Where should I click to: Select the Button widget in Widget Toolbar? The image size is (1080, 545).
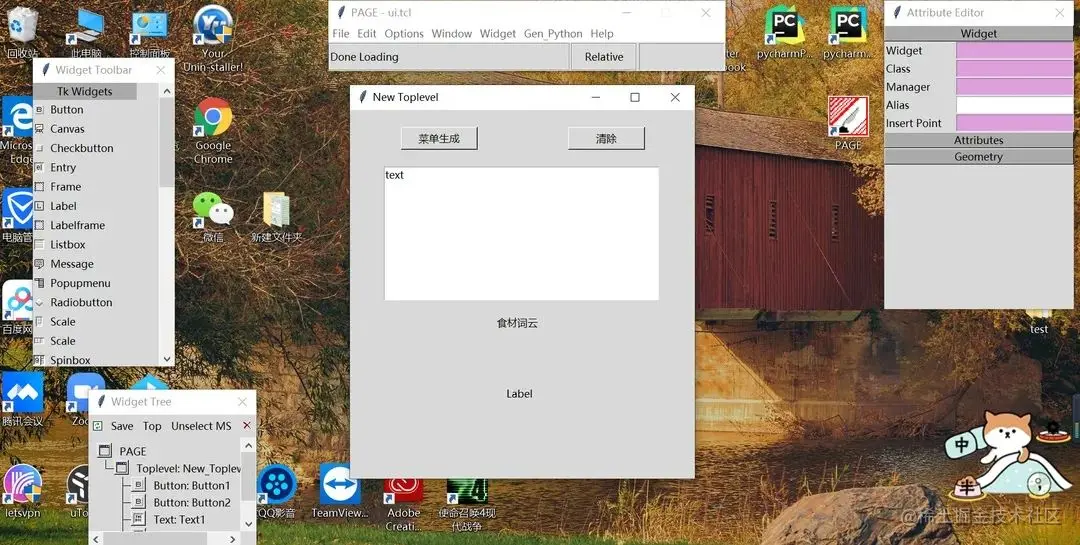click(67, 110)
